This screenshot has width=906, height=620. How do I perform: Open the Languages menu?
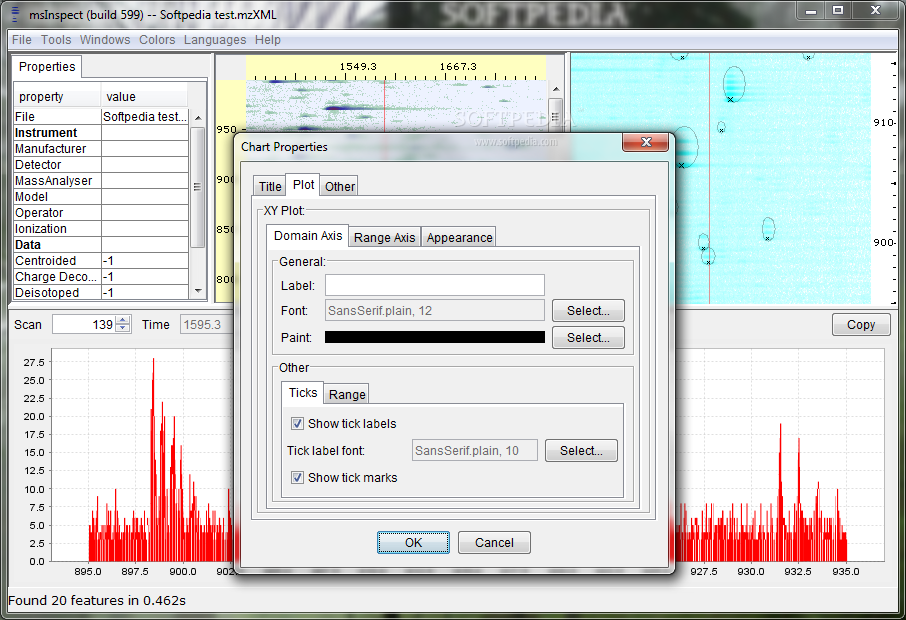(215, 40)
